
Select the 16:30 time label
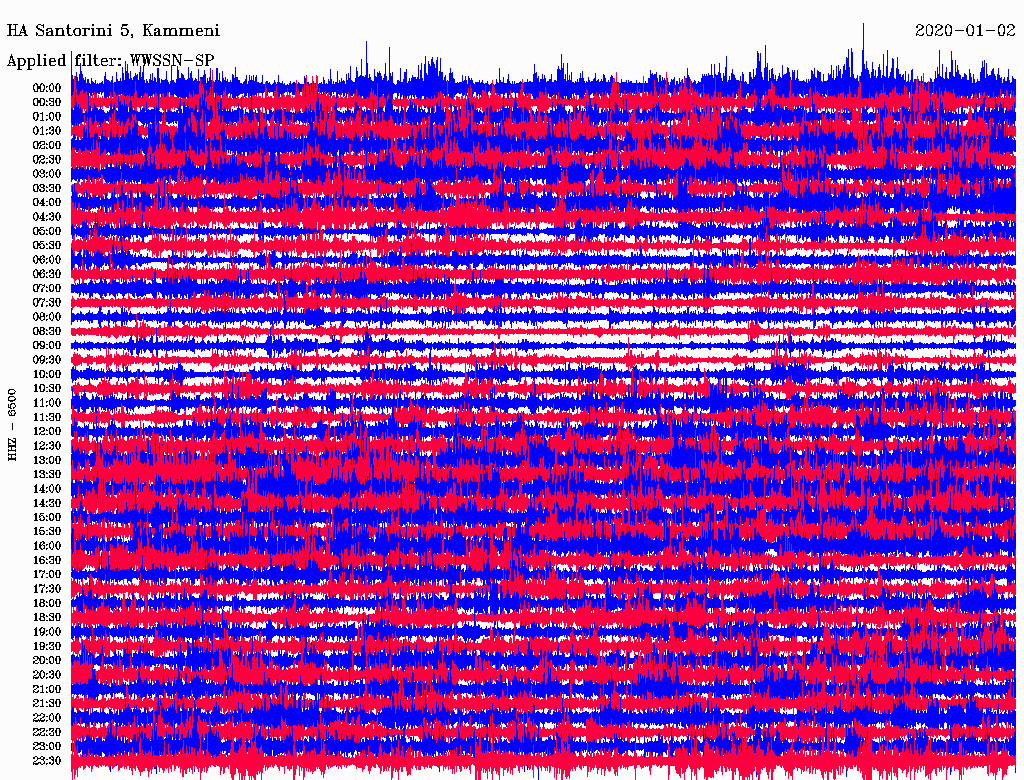click(x=47, y=561)
